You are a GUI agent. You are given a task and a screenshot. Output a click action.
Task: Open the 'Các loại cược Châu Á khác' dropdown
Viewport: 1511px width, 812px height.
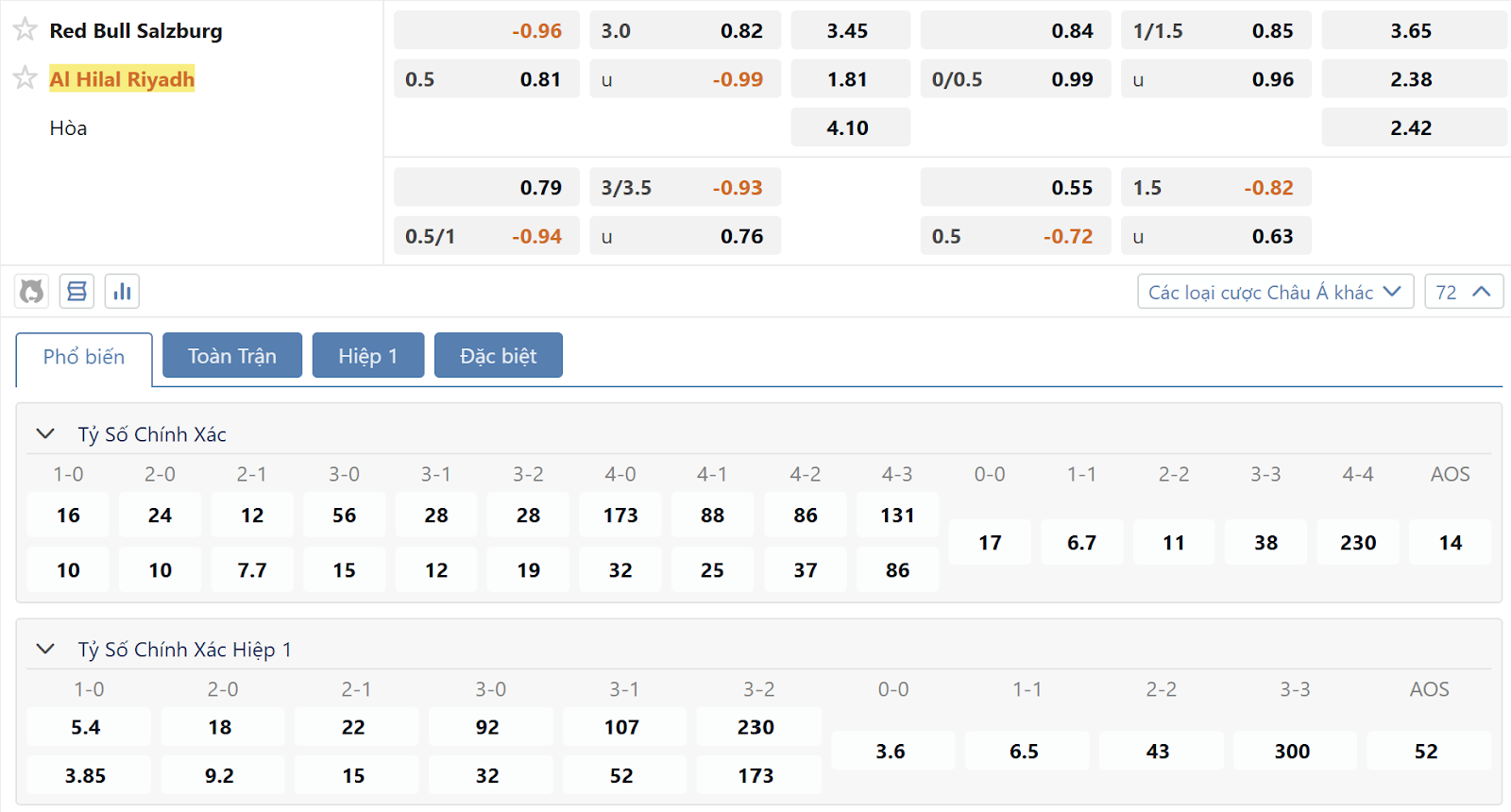1275,292
